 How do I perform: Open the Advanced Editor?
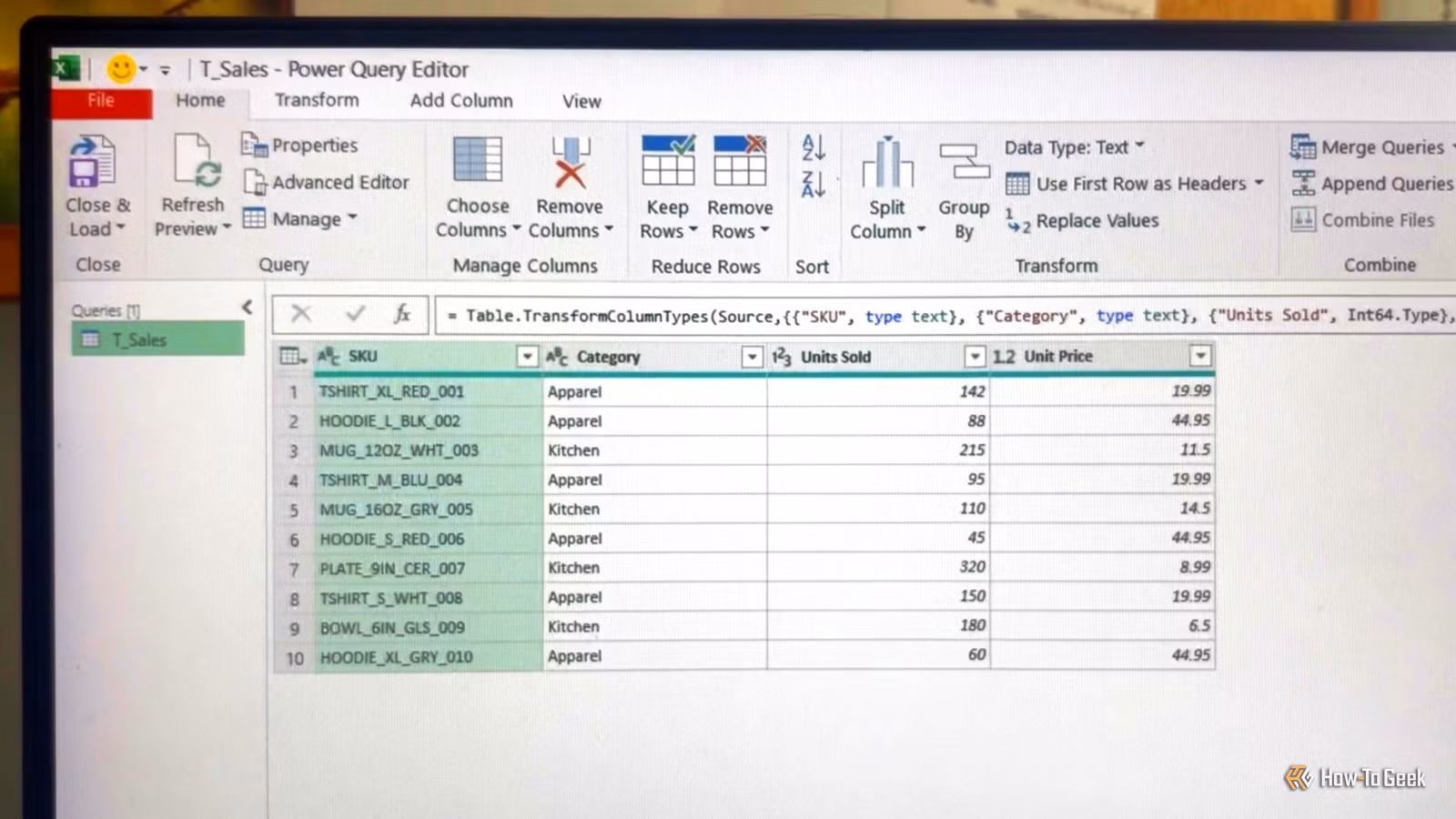click(327, 182)
